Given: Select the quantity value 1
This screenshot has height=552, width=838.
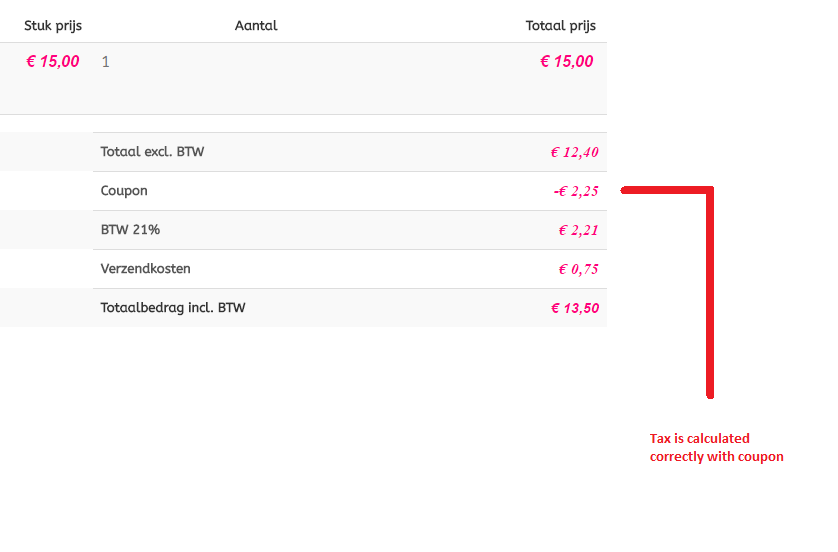Looking at the screenshot, I should [x=106, y=62].
